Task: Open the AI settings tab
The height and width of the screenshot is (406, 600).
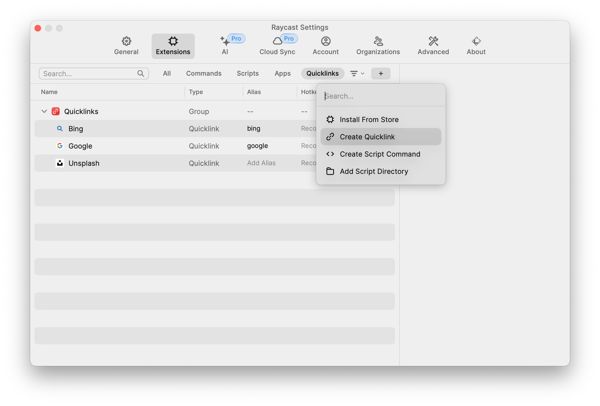Action: (225, 46)
